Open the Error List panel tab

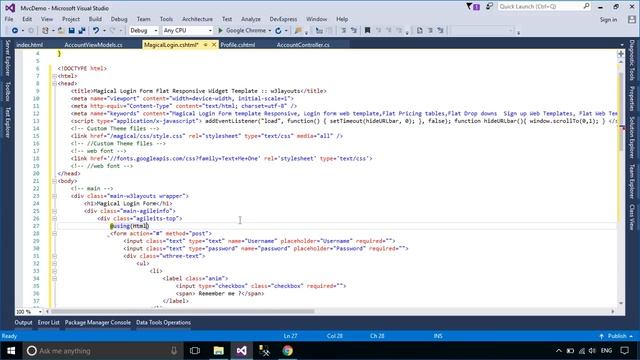tap(49, 322)
